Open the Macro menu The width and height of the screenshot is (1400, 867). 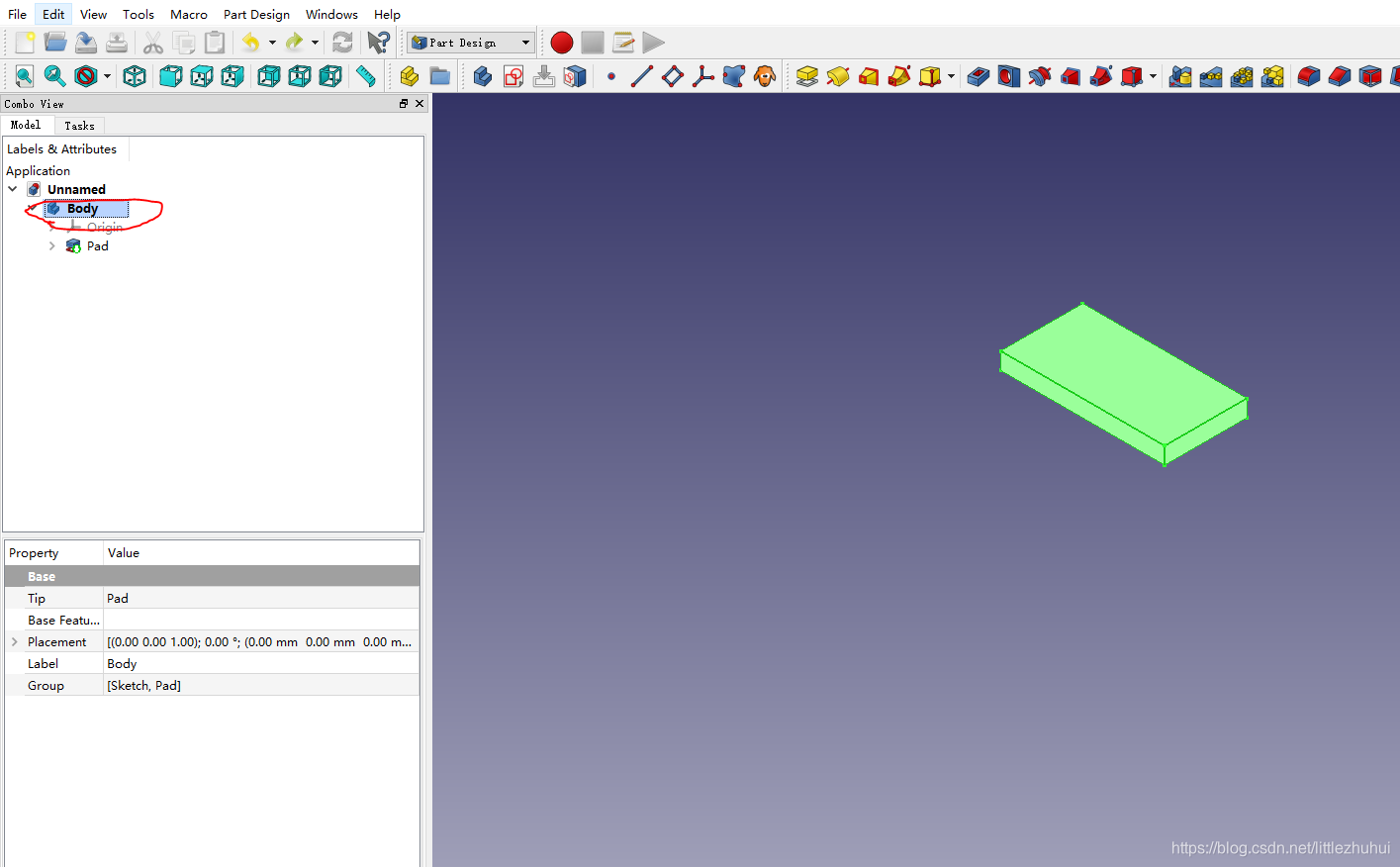[x=188, y=14]
